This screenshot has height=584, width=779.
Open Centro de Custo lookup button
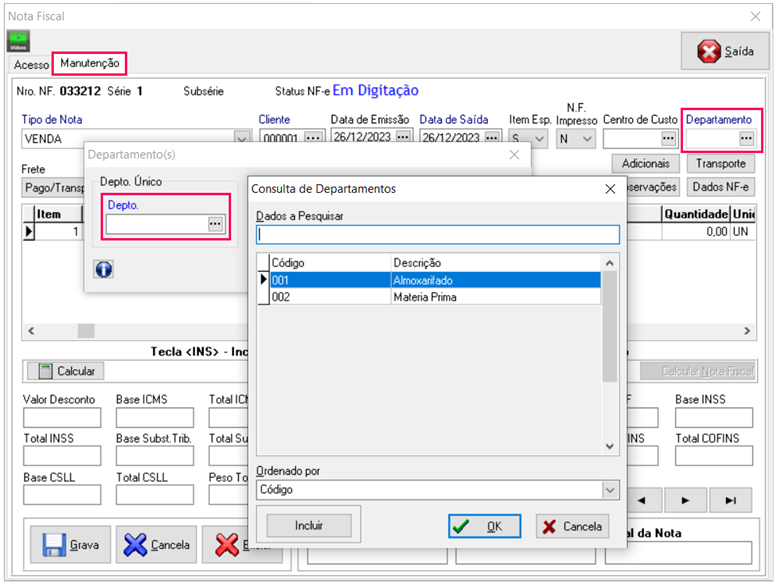668,138
